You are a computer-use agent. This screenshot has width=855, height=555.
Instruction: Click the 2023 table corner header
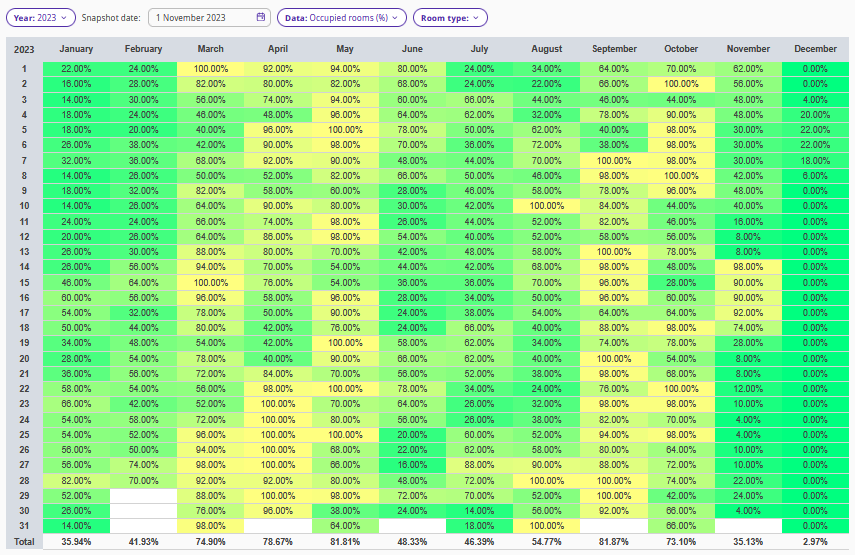point(24,49)
